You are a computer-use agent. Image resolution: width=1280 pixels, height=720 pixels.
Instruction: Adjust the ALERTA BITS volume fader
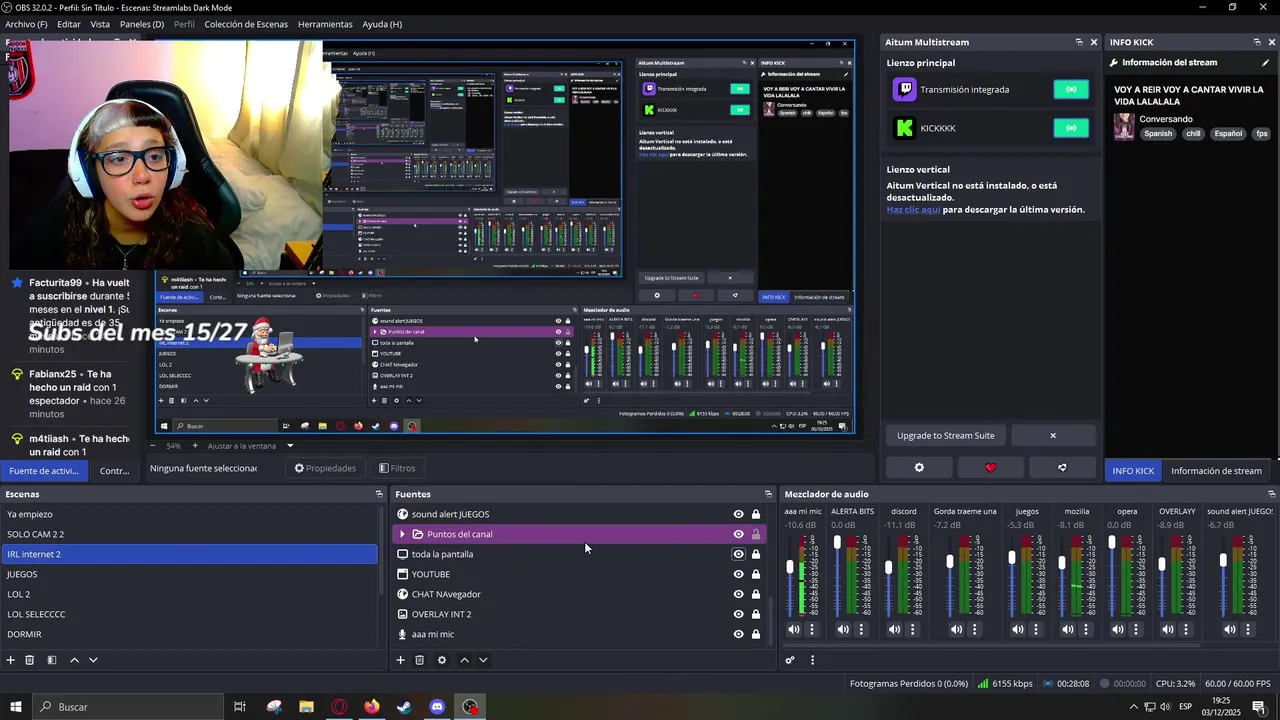click(838, 543)
